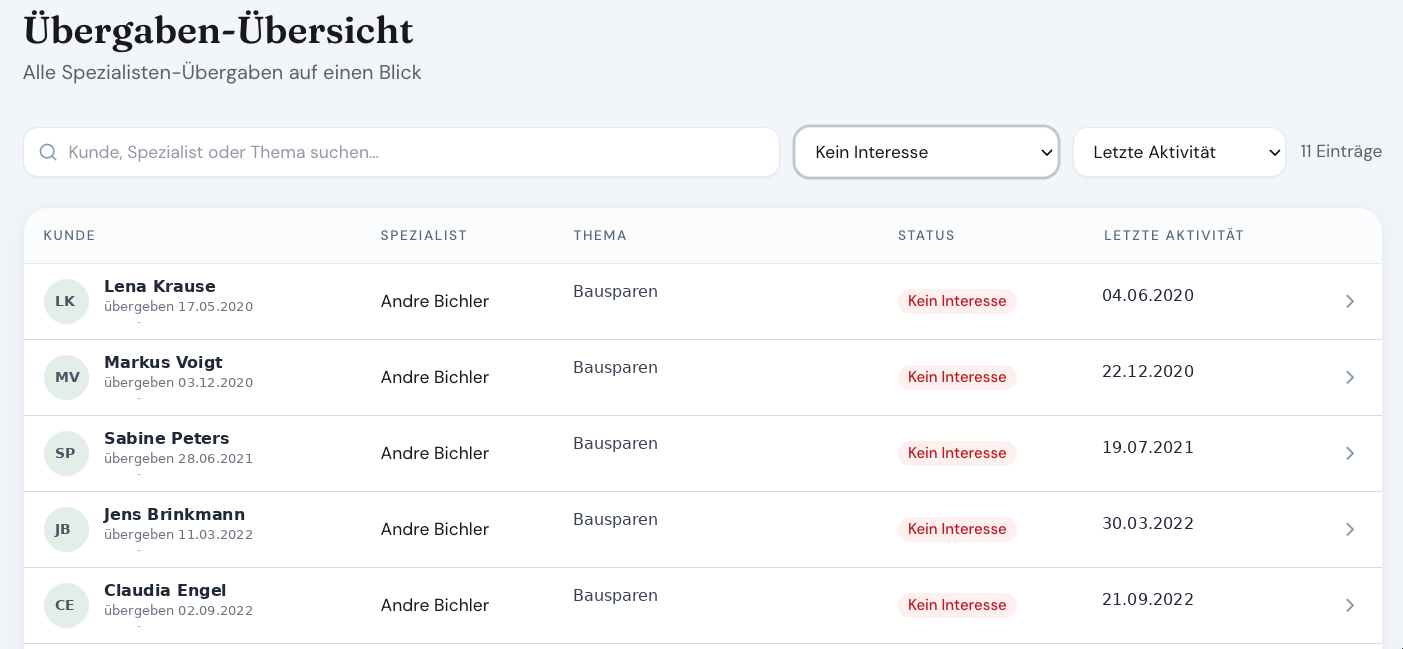Click the LK avatar circle
Viewport: 1403px width, 649px height.
66,301
